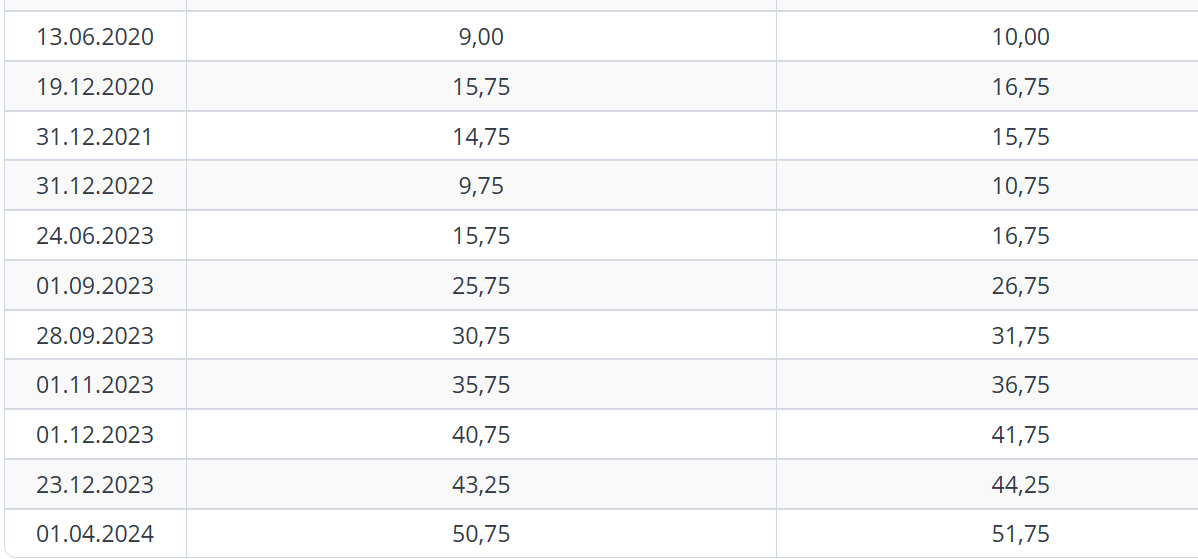Image resolution: width=1198 pixels, height=559 pixels.
Task: Click the 25,75 rate value
Action: [481, 285]
